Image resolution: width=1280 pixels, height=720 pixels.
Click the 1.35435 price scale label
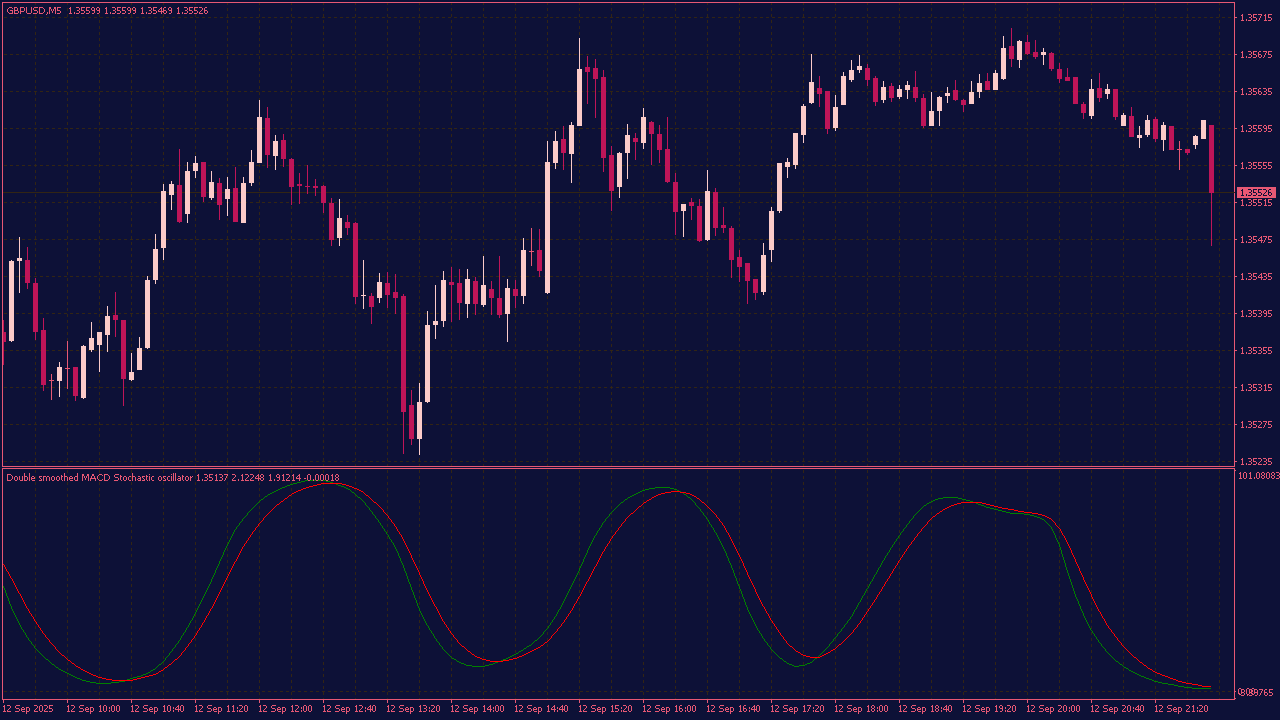[1255, 277]
